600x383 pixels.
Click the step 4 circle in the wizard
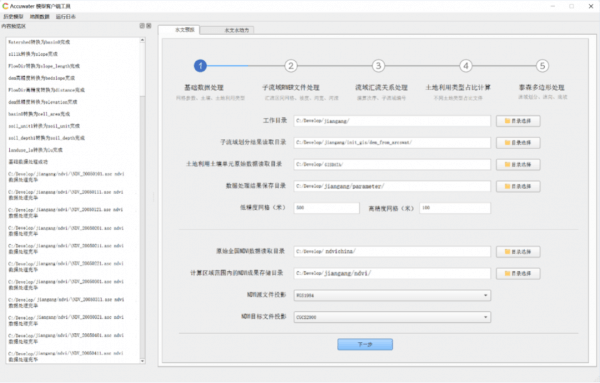pos(466,66)
